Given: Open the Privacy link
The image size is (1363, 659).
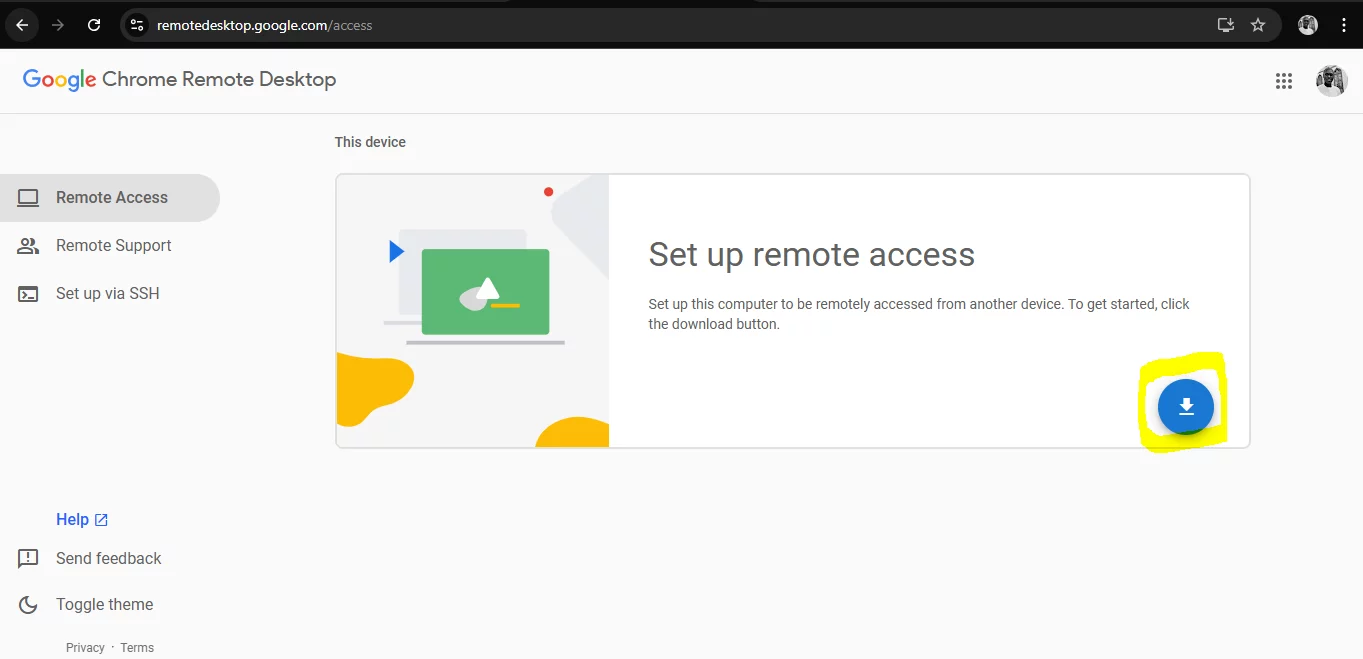Looking at the screenshot, I should pos(85,648).
